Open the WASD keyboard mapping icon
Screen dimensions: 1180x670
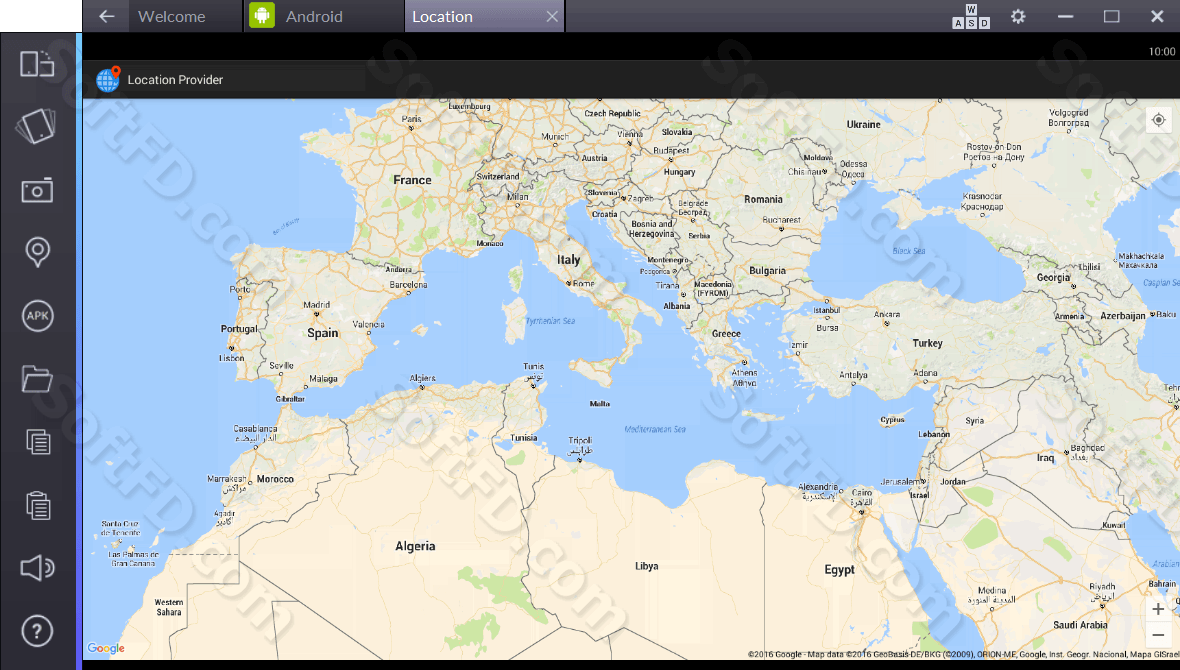coord(971,17)
